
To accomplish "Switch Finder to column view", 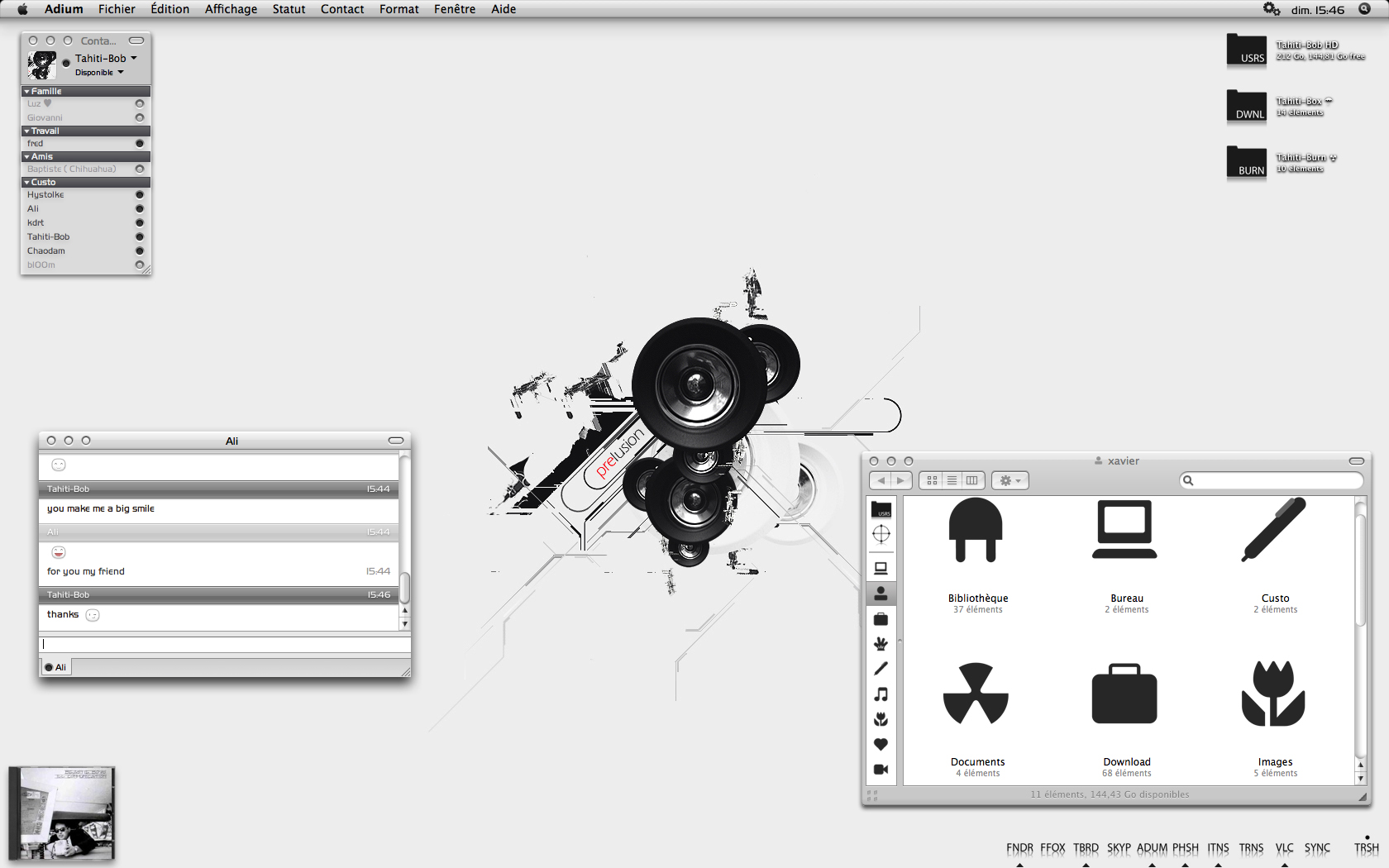I will coord(972,480).
